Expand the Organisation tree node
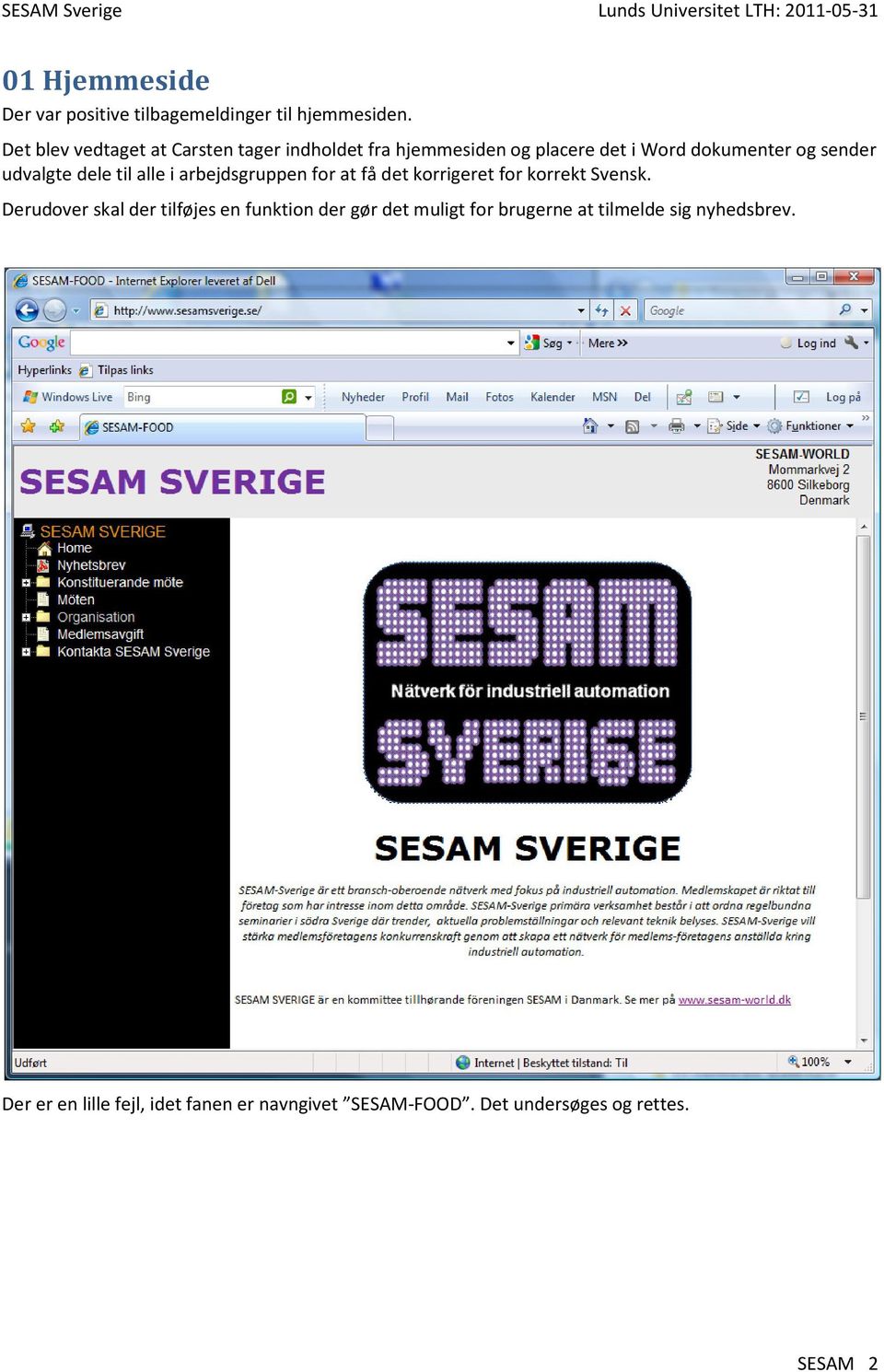This screenshot has height=1372, width=884. [26, 617]
